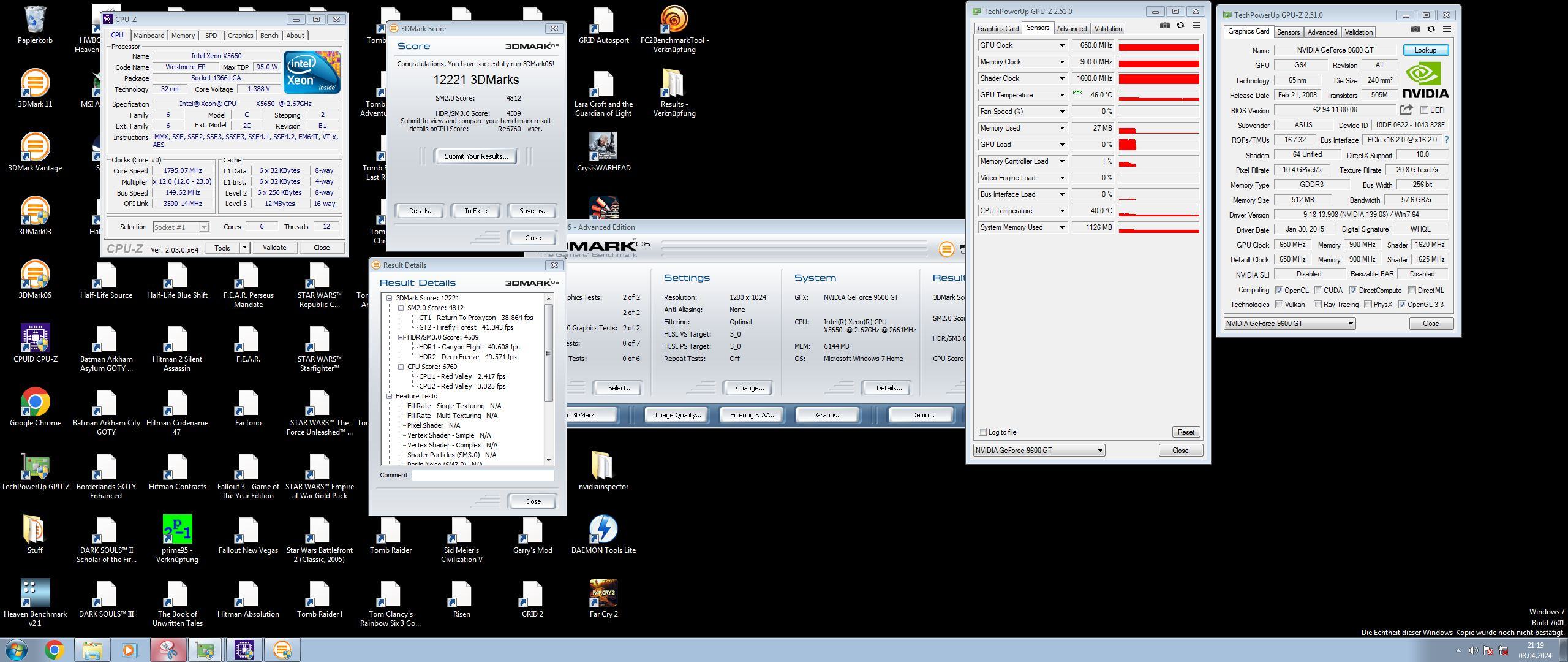This screenshot has width=1568, height=662.
Task: Toggle the OpenCL checkbox
Action: click(x=1279, y=291)
